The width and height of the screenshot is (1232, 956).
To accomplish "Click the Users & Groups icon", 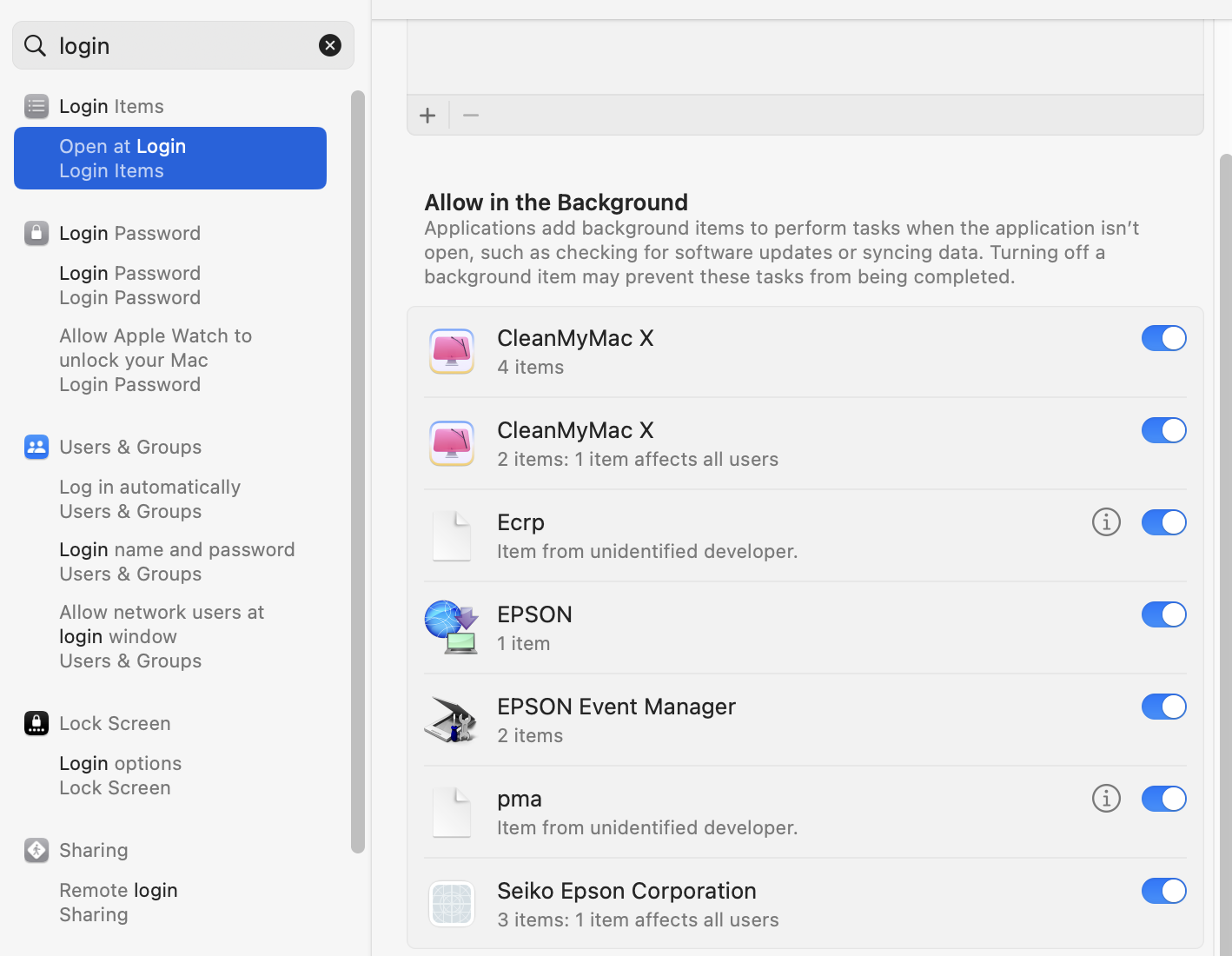I will 36,447.
